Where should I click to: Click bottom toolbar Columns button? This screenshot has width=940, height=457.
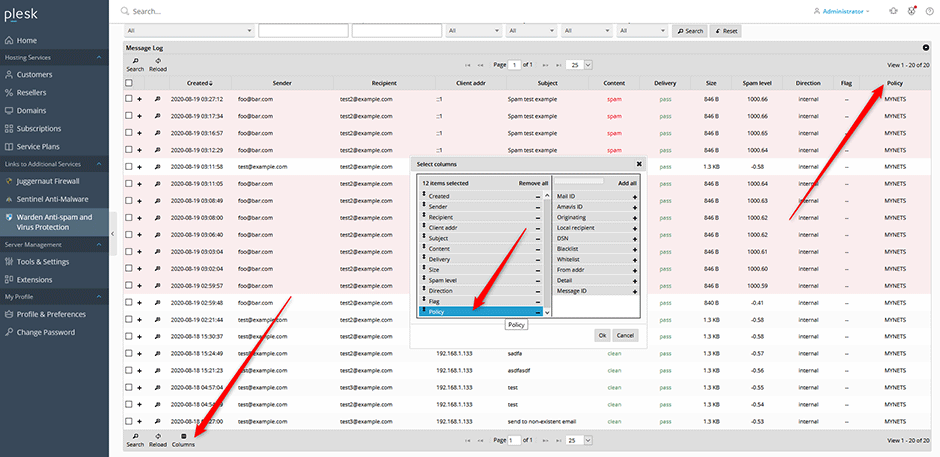point(183,440)
